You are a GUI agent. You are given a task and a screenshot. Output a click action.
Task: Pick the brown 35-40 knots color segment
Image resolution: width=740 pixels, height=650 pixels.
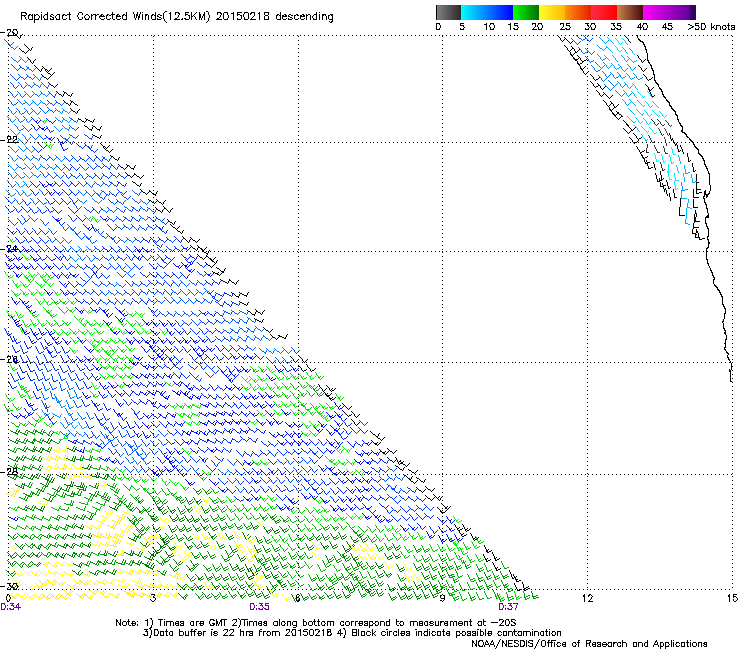pyautogui.click(x=630, y=12)
